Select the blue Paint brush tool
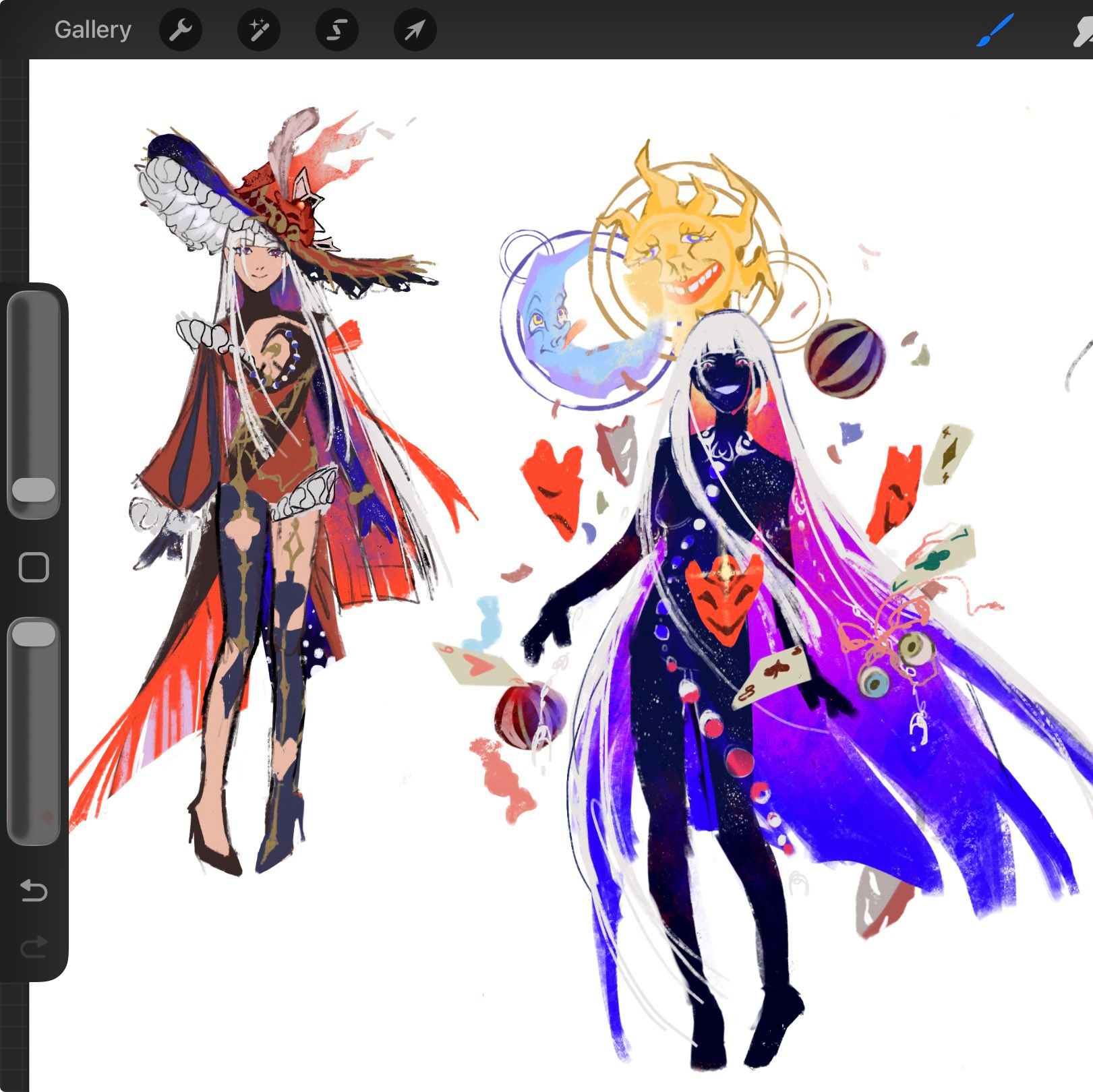The height and width of the screenshot is (1092, 1093). (995, 30)
